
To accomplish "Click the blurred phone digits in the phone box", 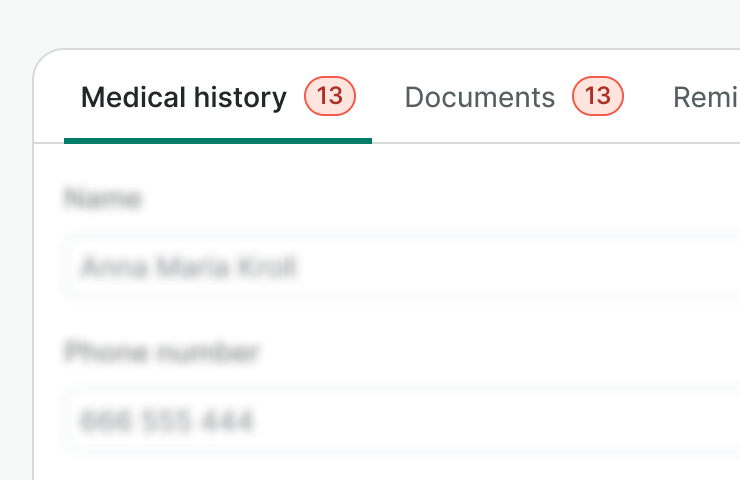I will pos(166,421).
